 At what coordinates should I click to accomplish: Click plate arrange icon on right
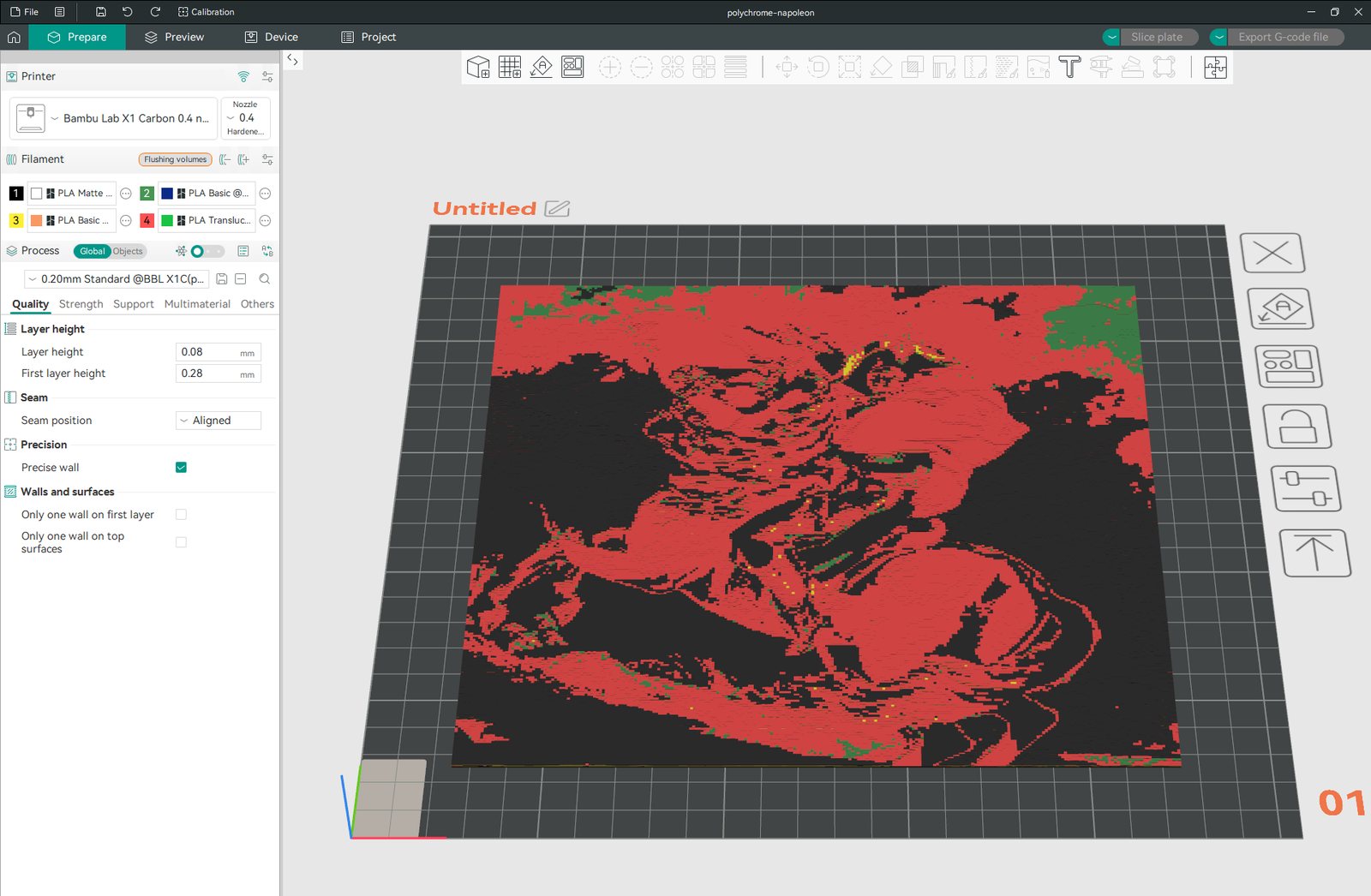click(x=1289, y=367)
